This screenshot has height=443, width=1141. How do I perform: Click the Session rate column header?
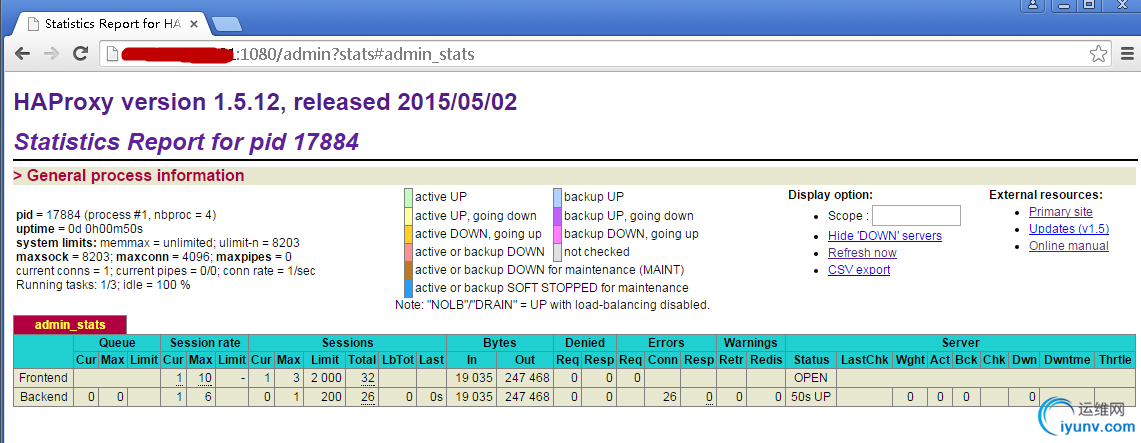204,343
